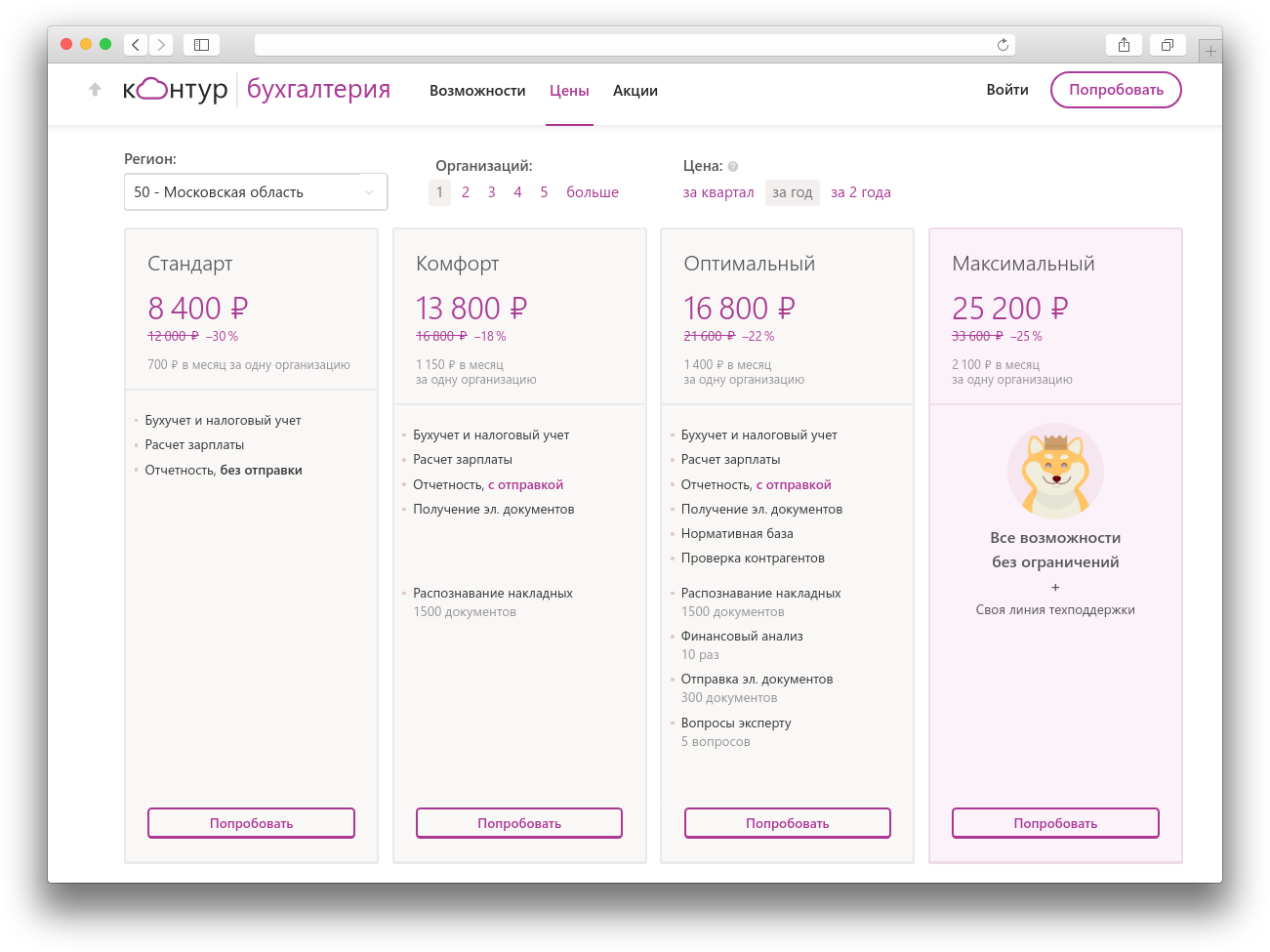Screen dimensions: 1270x952
Task: Click the crowned fox mascot image
Action: click(1055, 471)
